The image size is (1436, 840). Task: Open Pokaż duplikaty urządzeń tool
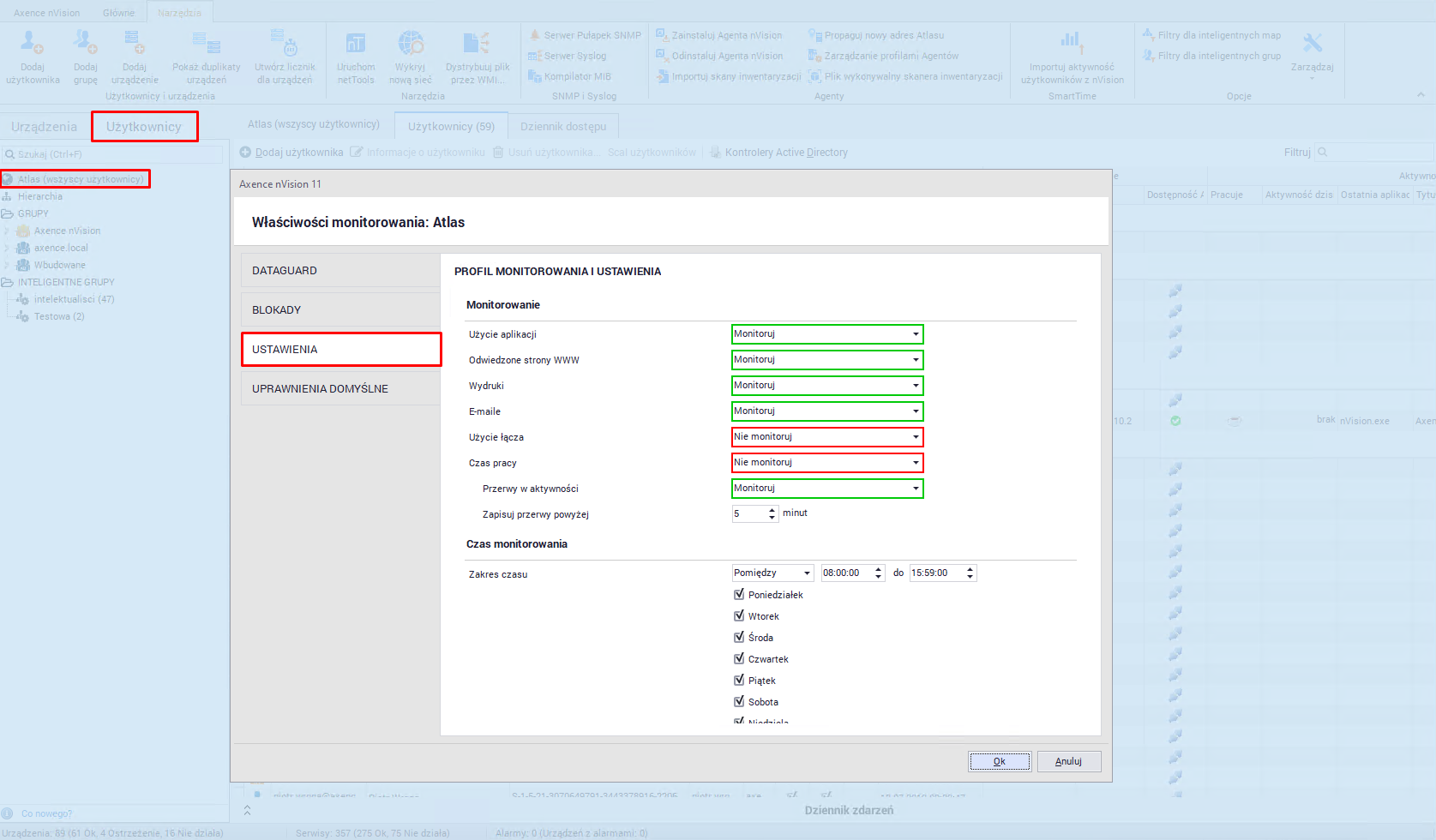pyautogui.click(x=206, y=43)
